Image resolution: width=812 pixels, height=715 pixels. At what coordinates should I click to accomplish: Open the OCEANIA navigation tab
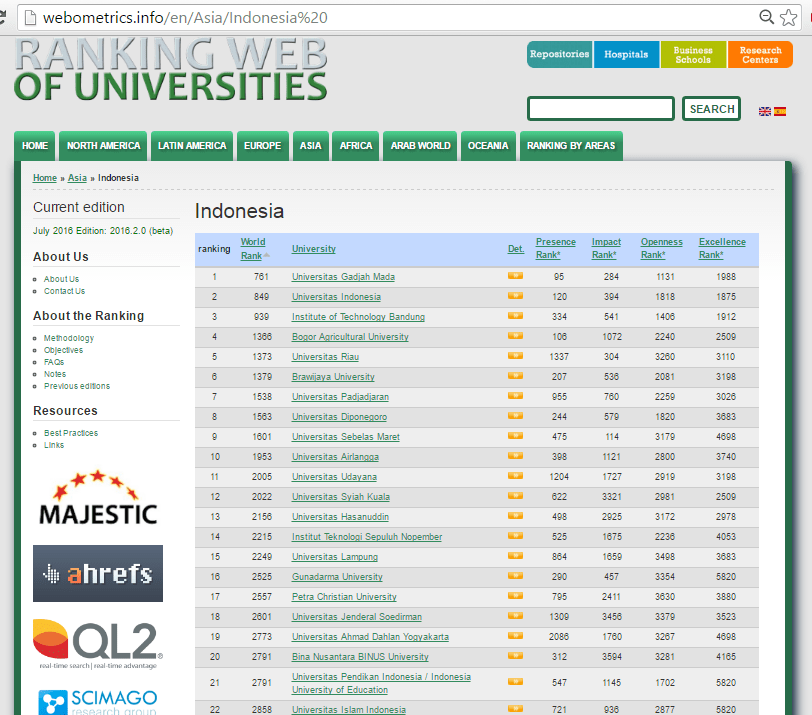(488, 146)
